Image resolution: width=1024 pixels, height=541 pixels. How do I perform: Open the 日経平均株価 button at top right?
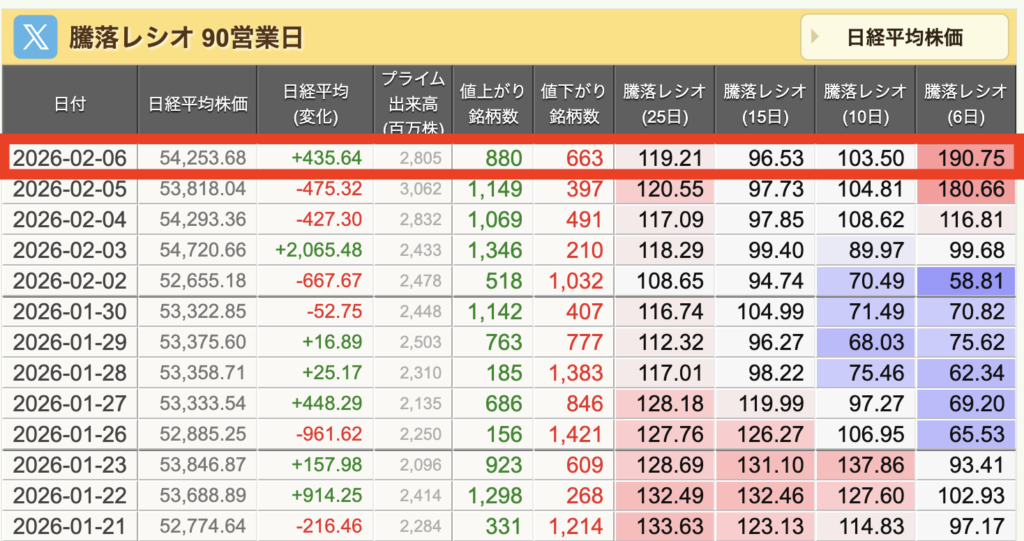pyautogui.click(x=903, y=38)
